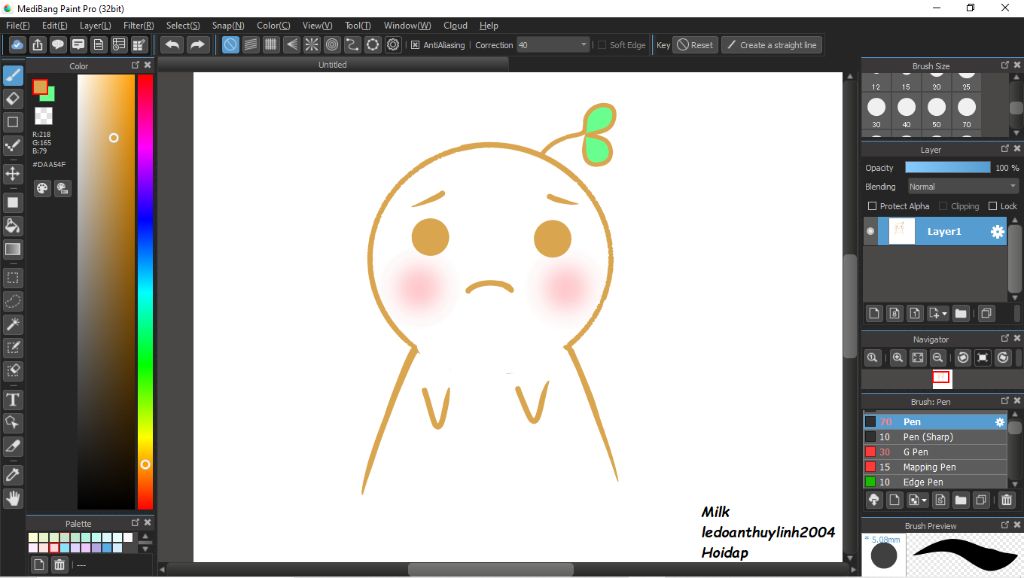Click the Reset button
1024x578 pixels.
point(695,45)
